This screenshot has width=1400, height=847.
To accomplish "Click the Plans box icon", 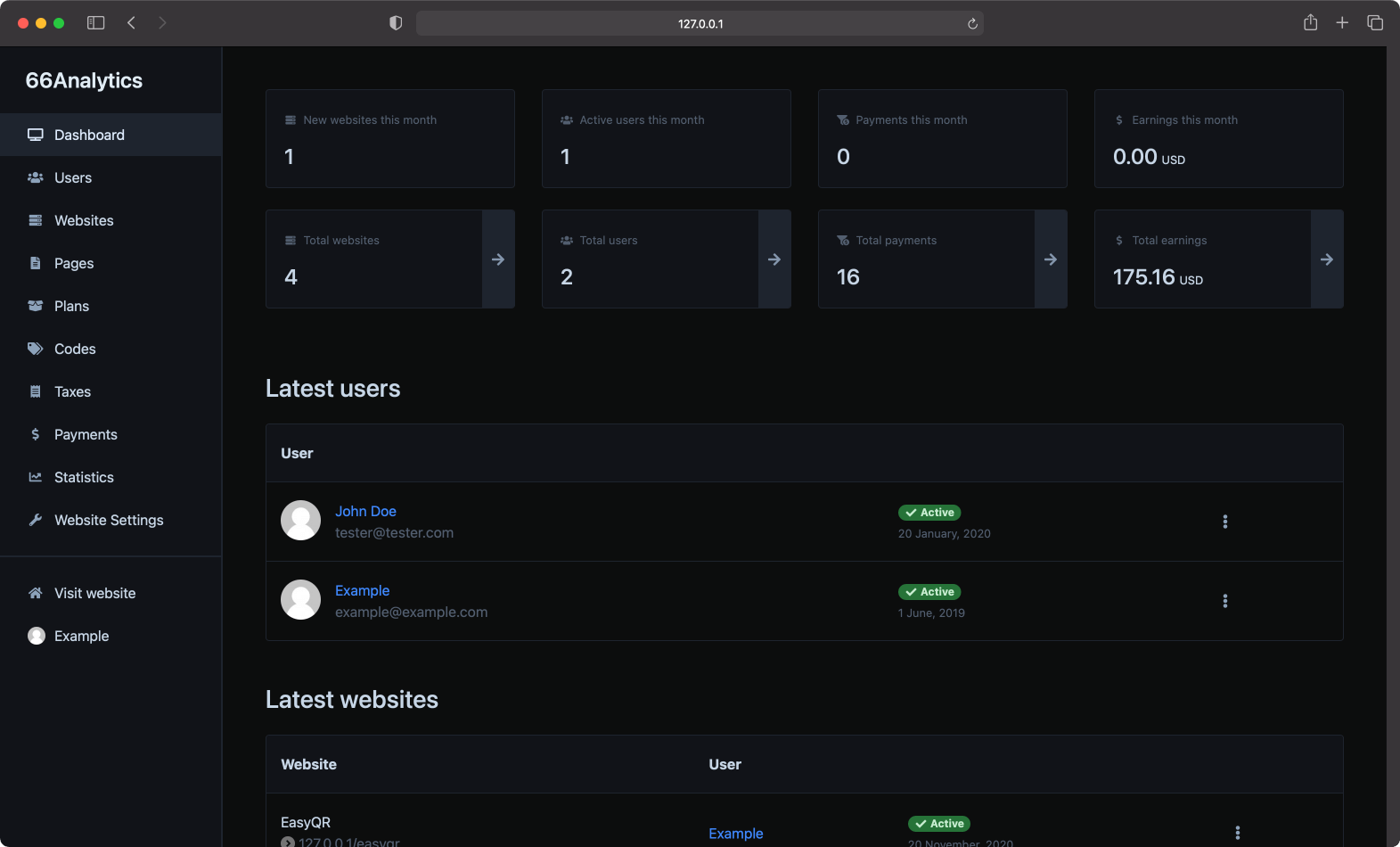I will point(36,306).
